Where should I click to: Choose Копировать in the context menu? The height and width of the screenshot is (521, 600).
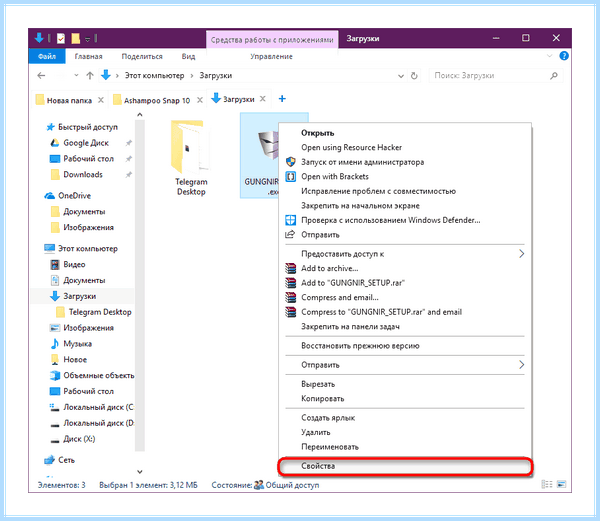(323, 398)
